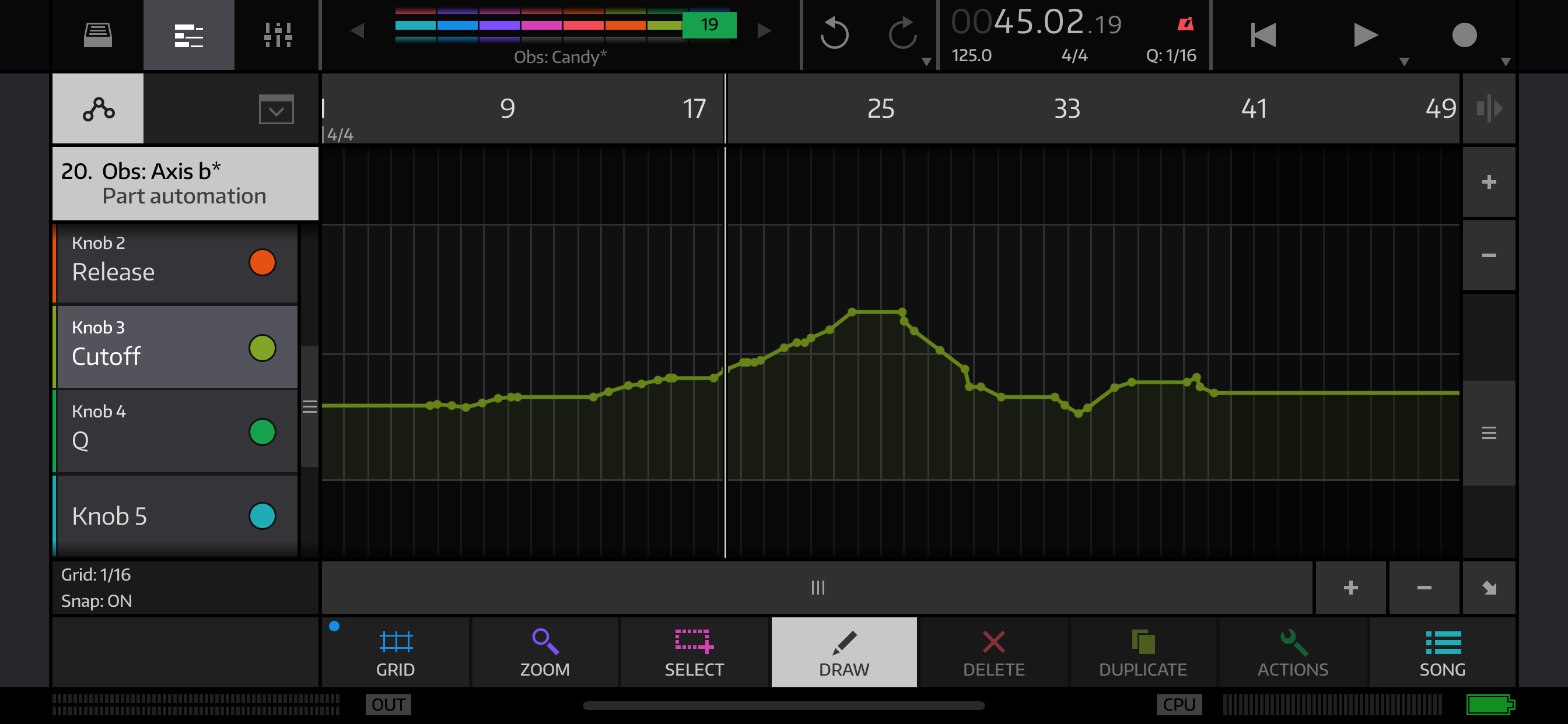Click the DUPLICATE tool

pyautogui.click(x=1143, y=653)
